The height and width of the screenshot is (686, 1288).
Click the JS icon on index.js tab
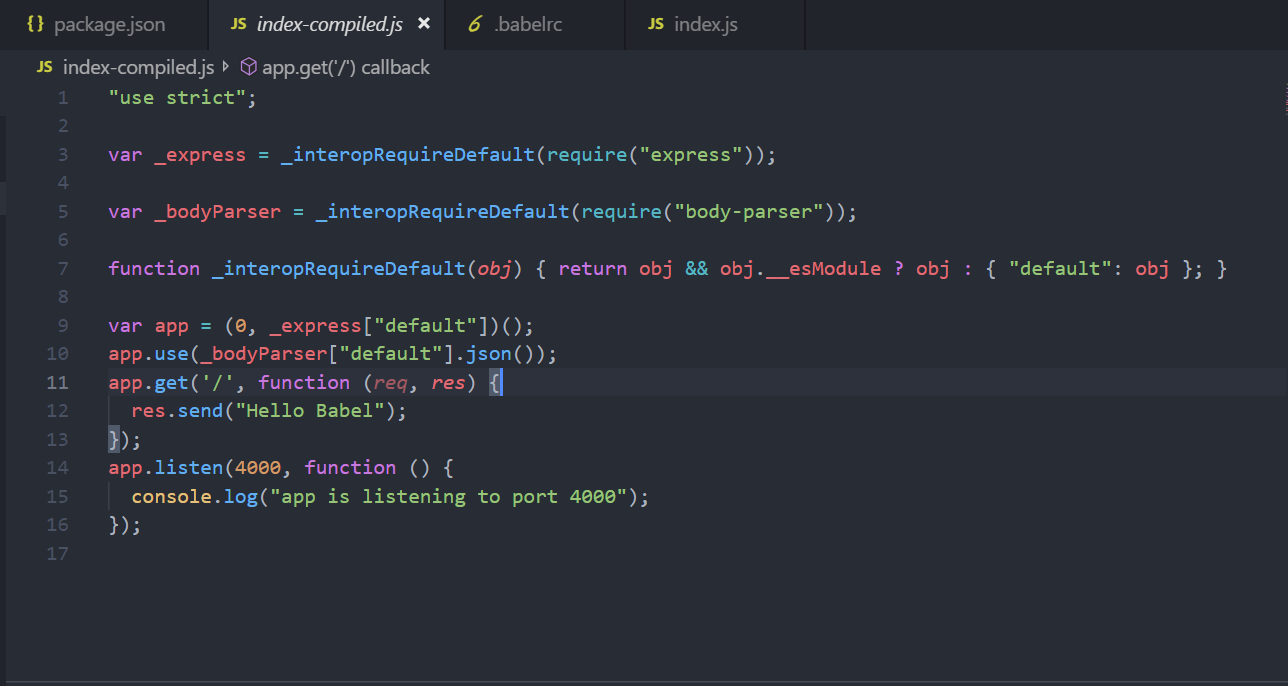655,24
